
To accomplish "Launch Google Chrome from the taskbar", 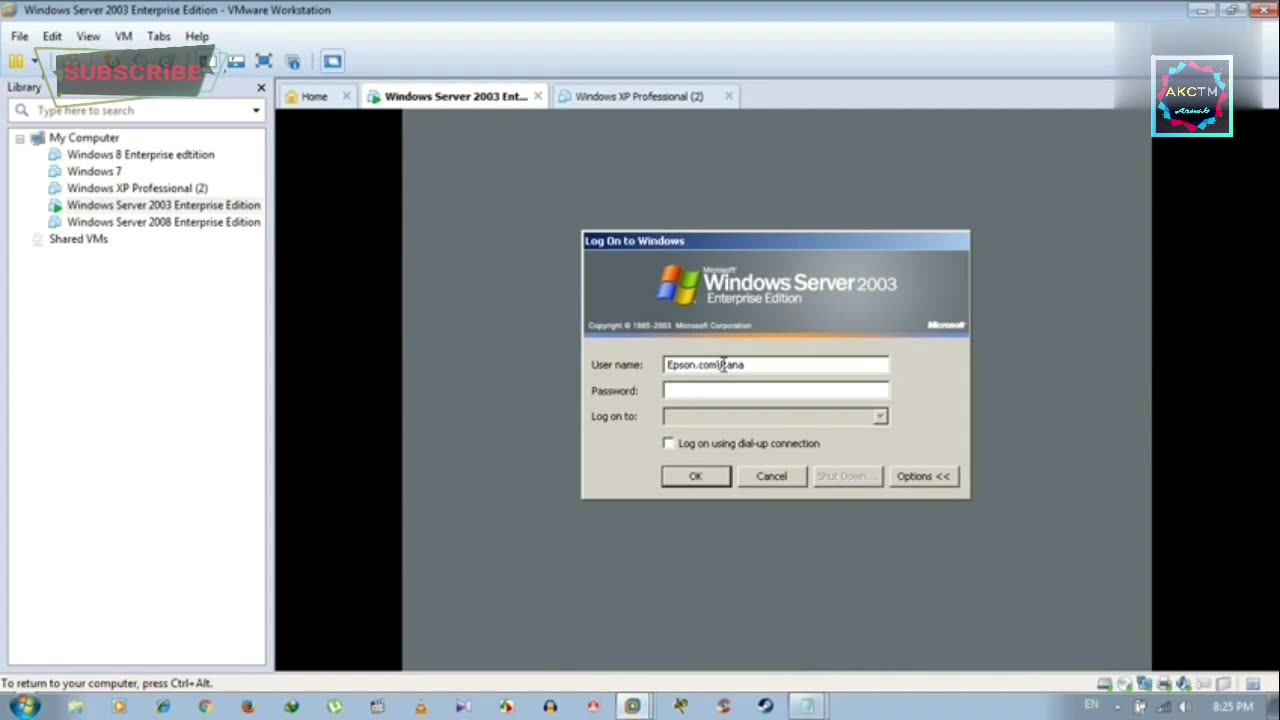I will click(x=205, y=706).
